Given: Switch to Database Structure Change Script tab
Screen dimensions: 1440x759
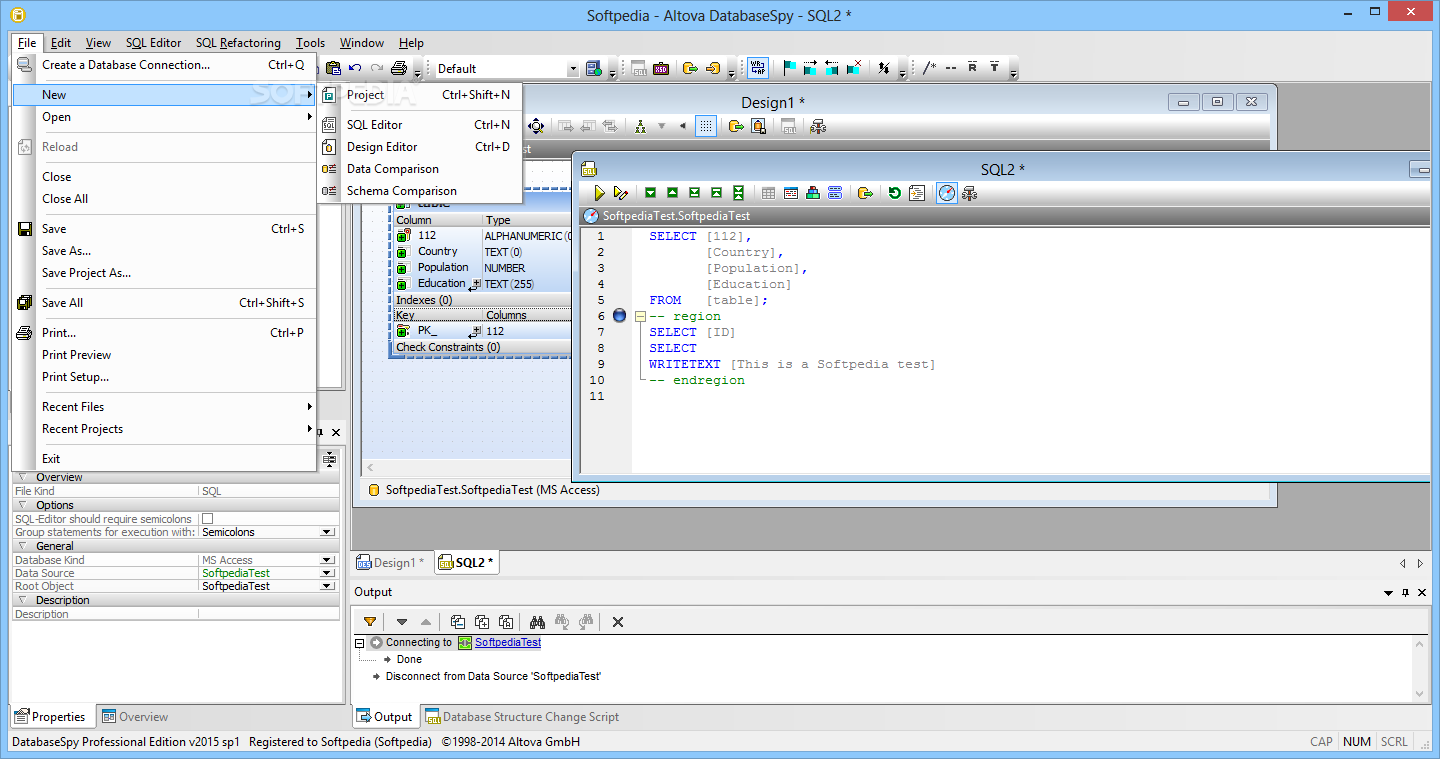Looking at the screenshot, I should coord(521,717).
